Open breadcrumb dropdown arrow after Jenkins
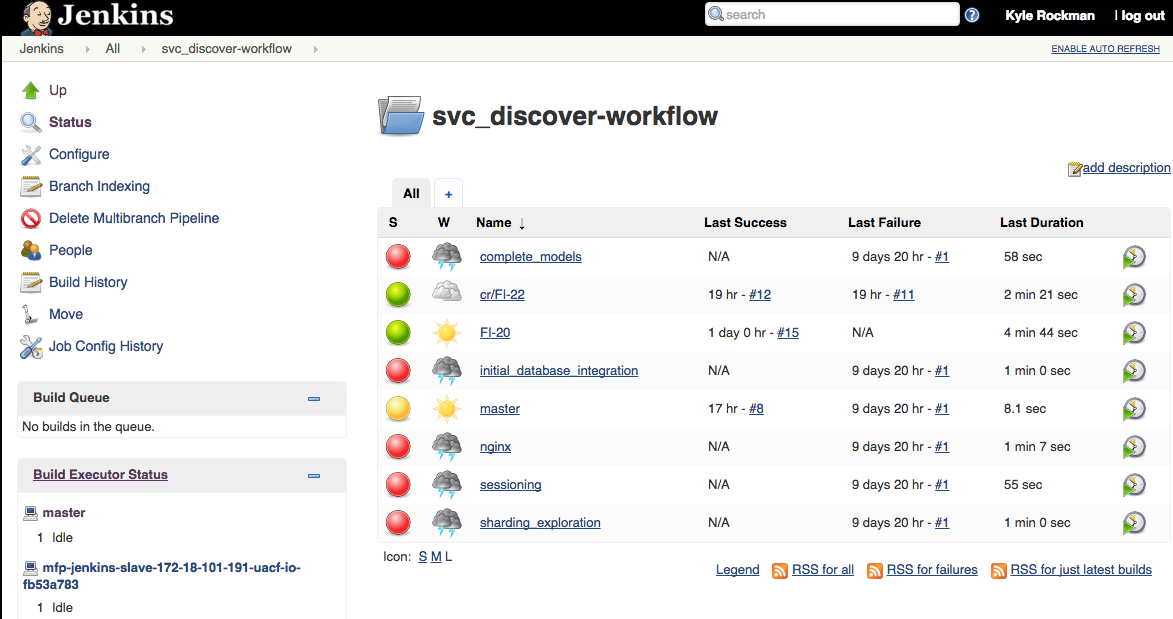This screenshot has height=619, width=1173. click(x=88, y=49)
